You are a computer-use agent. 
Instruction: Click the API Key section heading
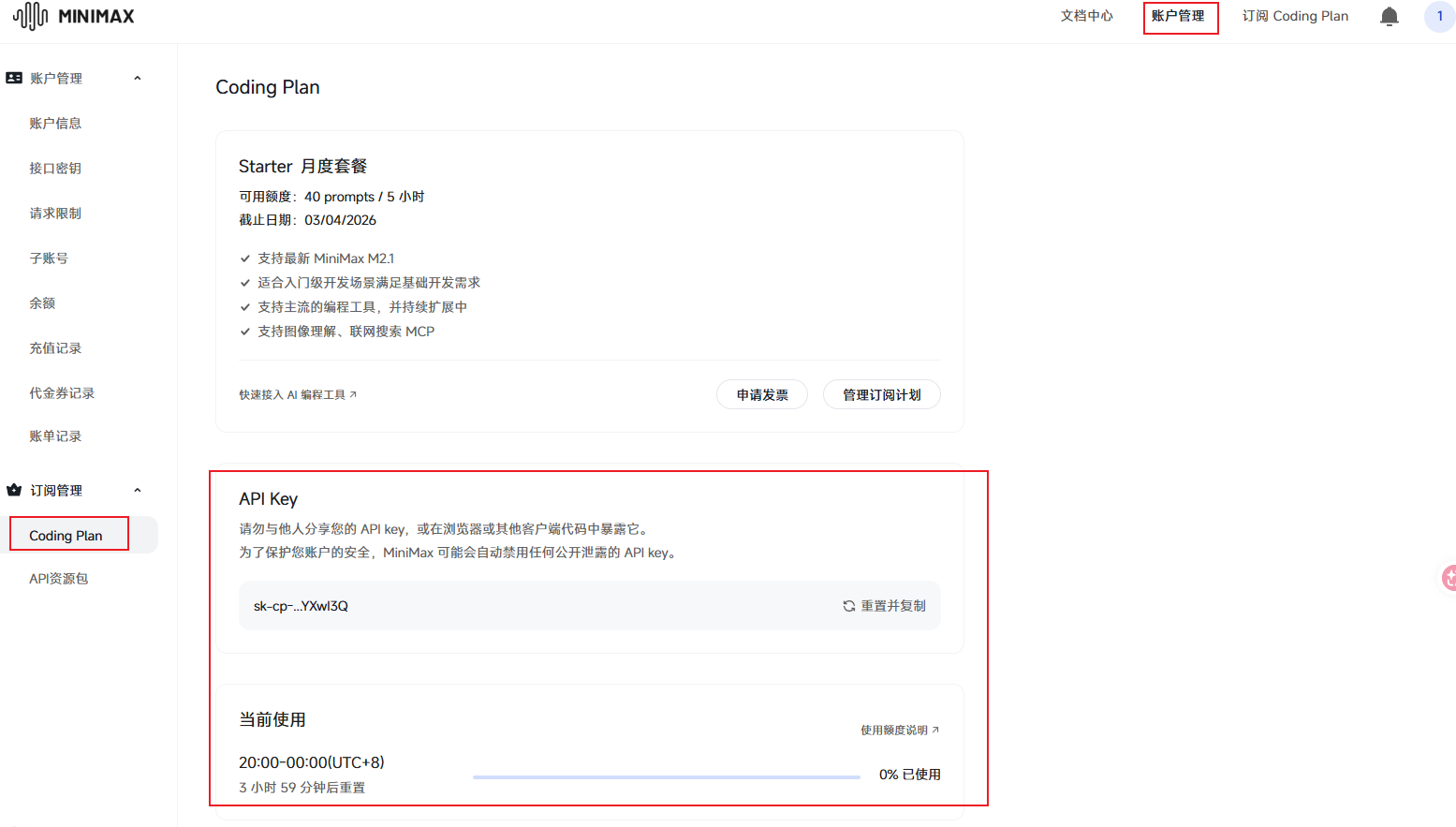(x=269, y=499)
